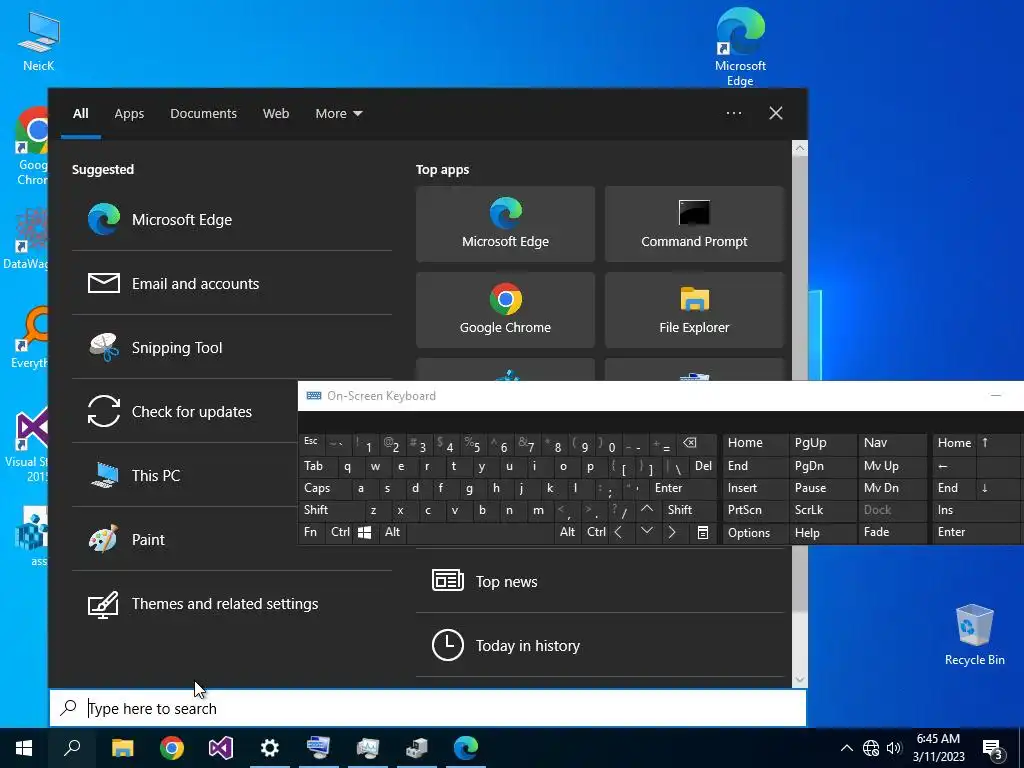Show hidden tray icons chevron
Screen dimensions: 1024x768
pos(846,748)
